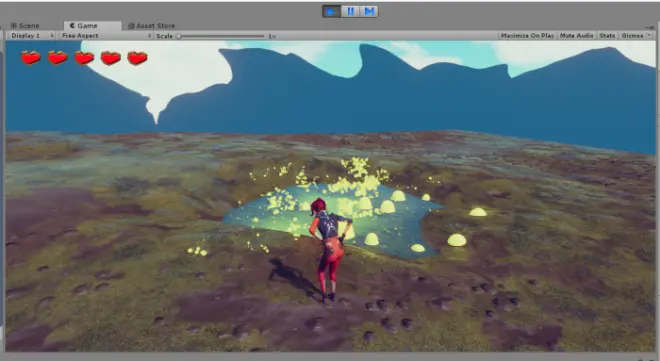Switch to the Scene tab

[x=25, y=26]
